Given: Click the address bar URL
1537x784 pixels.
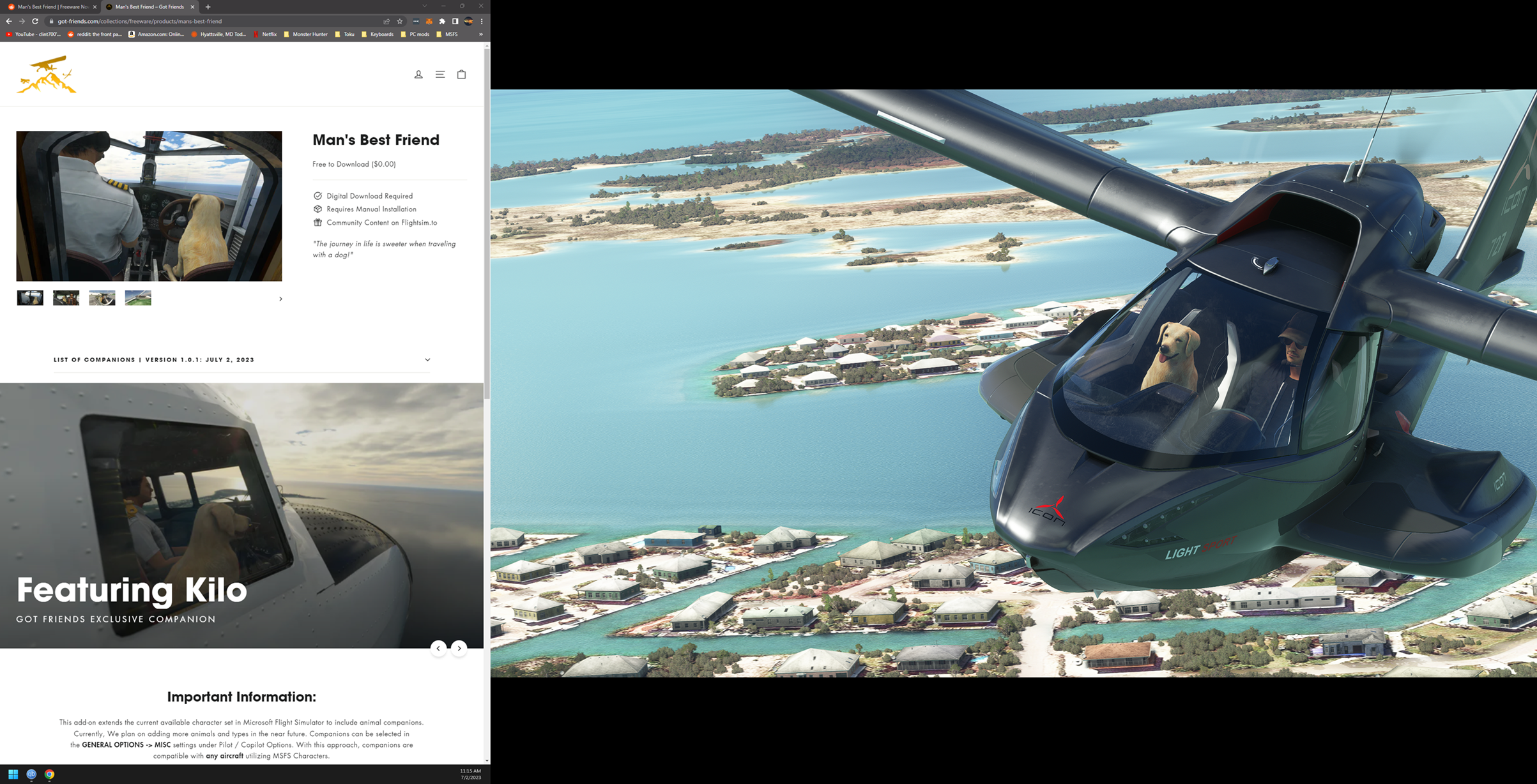Looking at the screenshot, I should 140,21.
